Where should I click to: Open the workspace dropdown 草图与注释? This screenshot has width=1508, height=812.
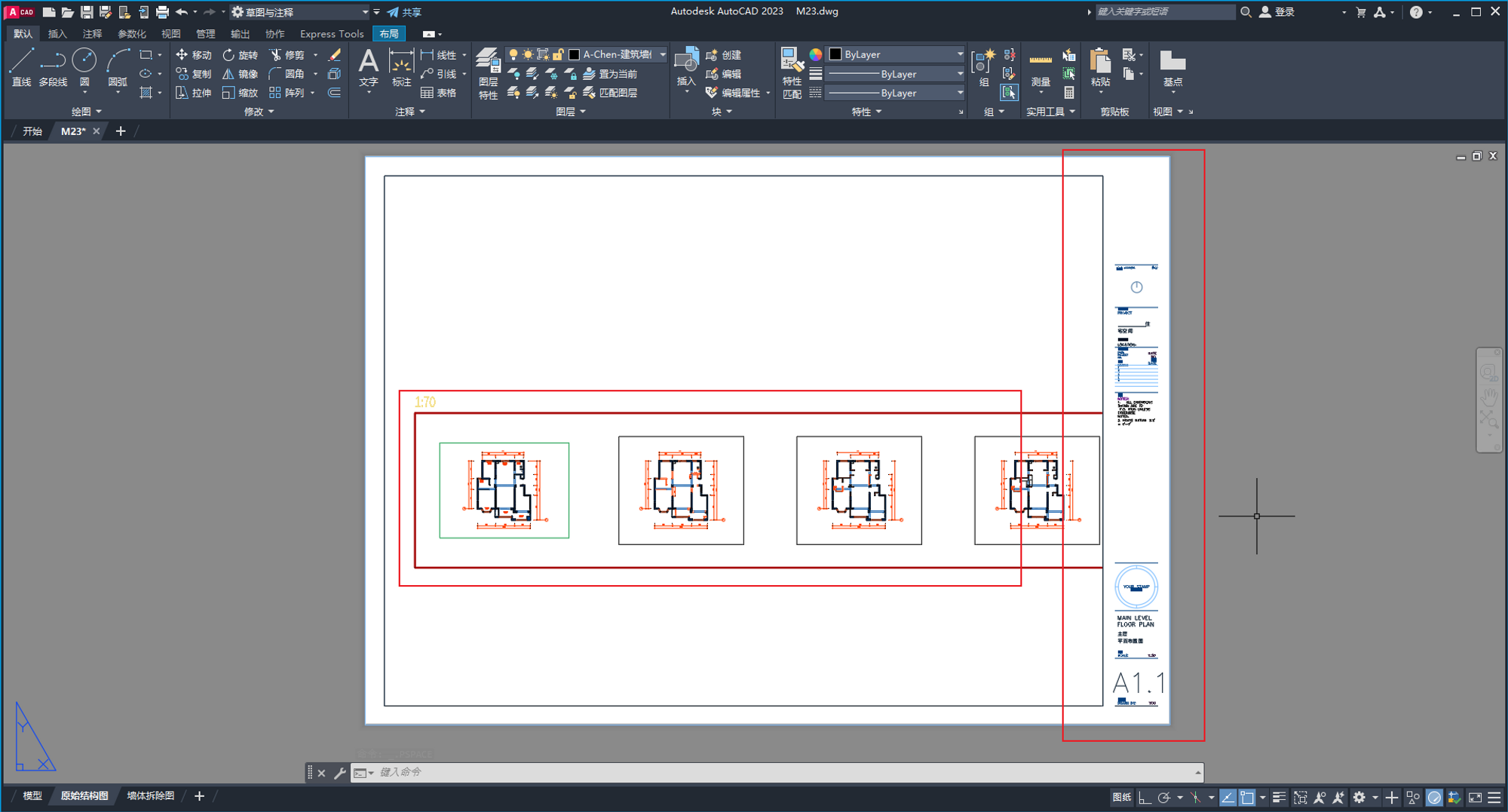coord(300,12)
